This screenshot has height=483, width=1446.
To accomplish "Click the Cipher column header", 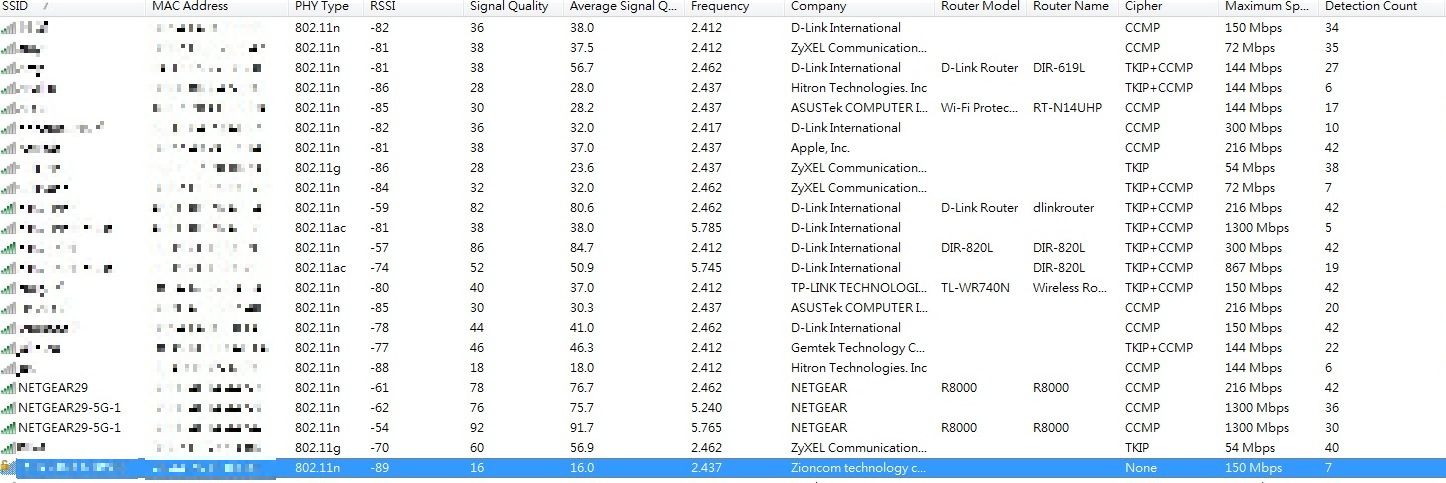I will [1144, 7].
